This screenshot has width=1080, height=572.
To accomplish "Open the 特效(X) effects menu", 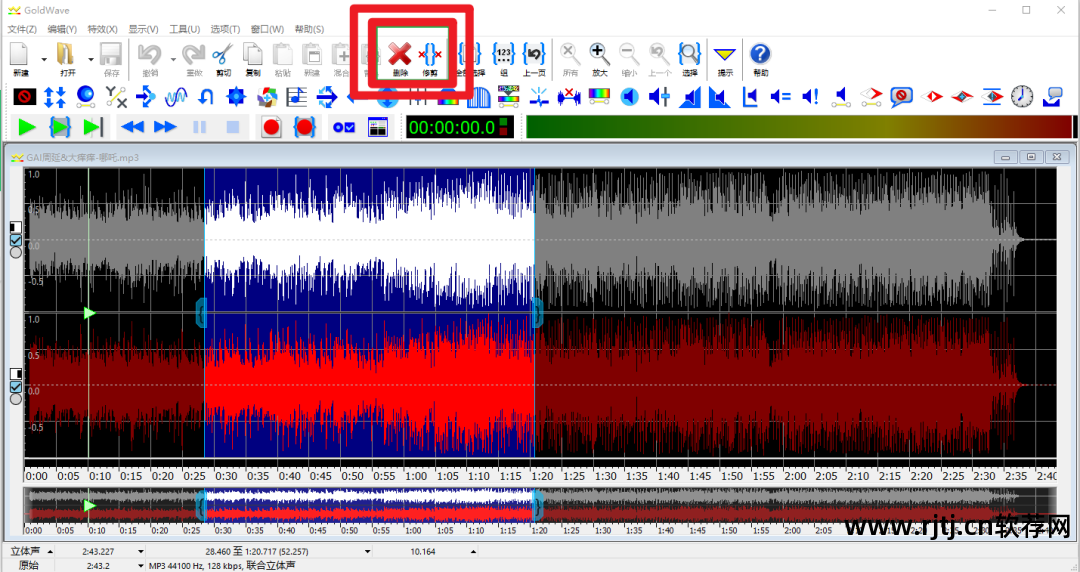I will pos(101,29).
